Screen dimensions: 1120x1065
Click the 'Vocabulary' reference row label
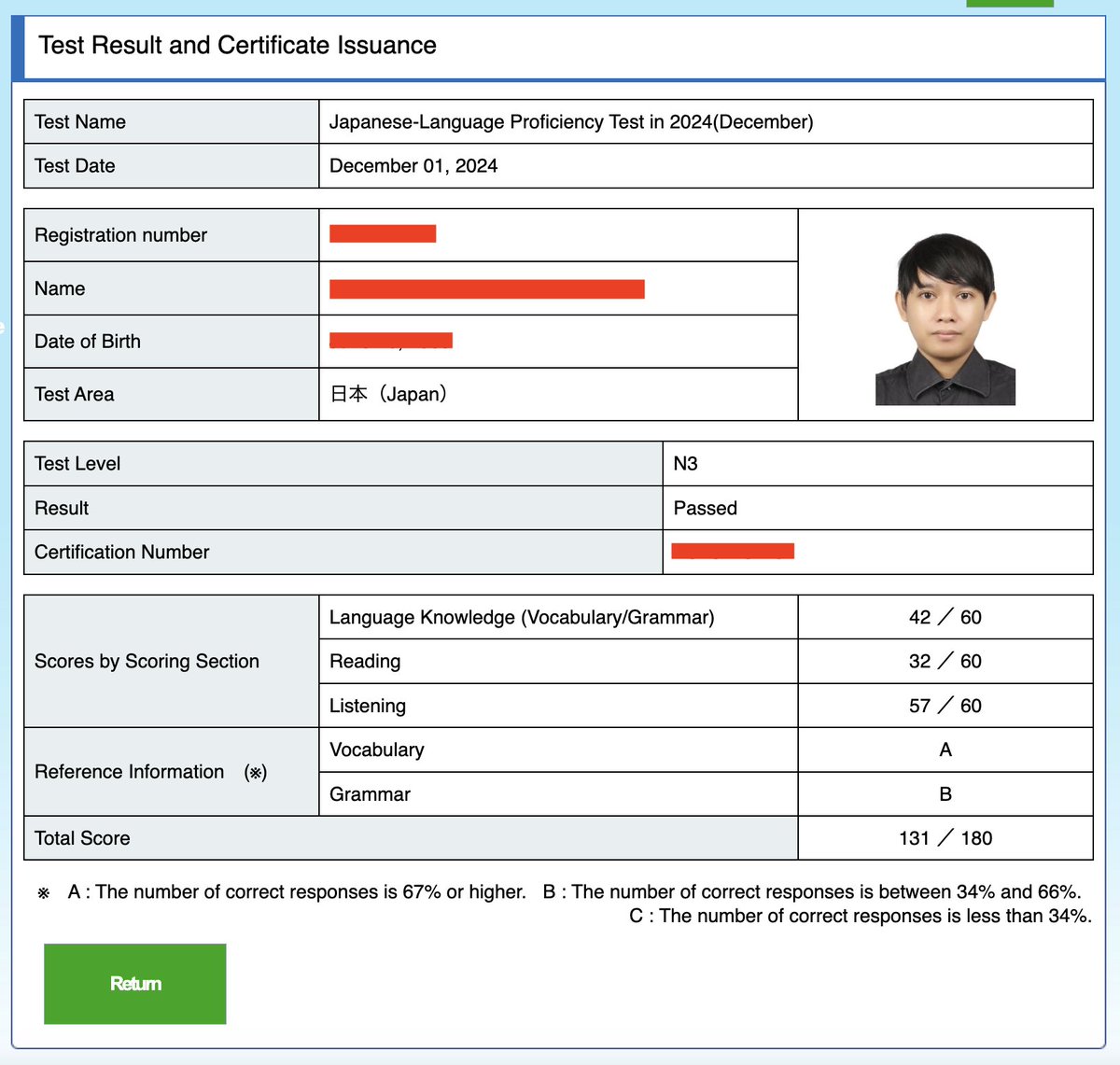377,750
